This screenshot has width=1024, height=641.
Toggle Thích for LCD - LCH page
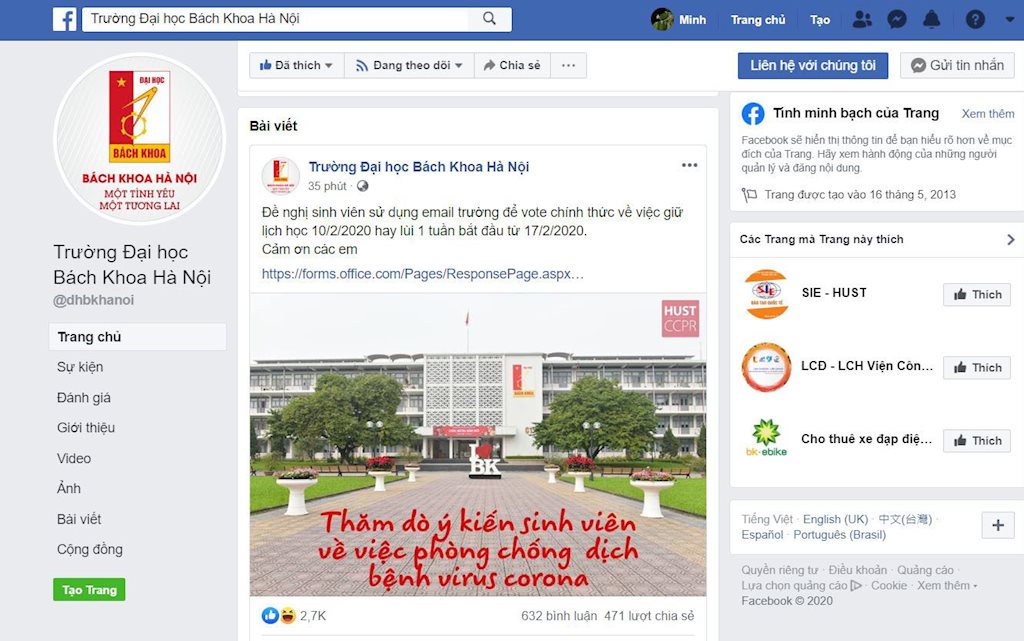[976, 367]
